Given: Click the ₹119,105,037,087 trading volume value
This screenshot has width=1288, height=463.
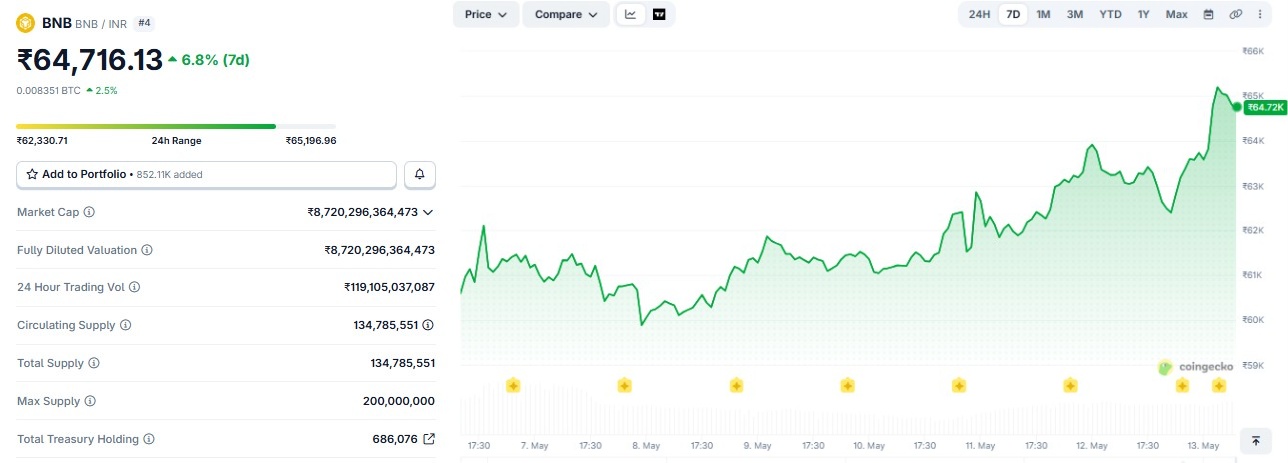Looking at the screenshot, I should point(390,287).
